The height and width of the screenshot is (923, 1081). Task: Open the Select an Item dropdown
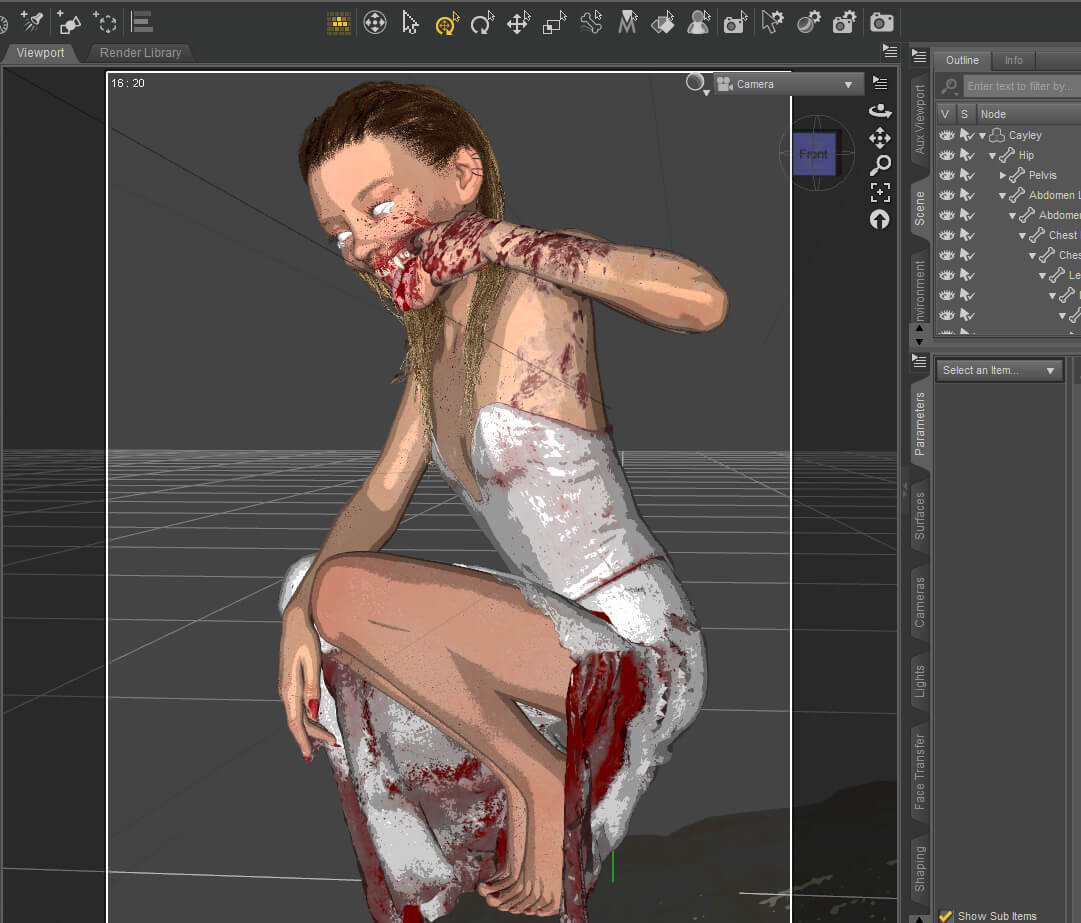(x=999, y=370)
